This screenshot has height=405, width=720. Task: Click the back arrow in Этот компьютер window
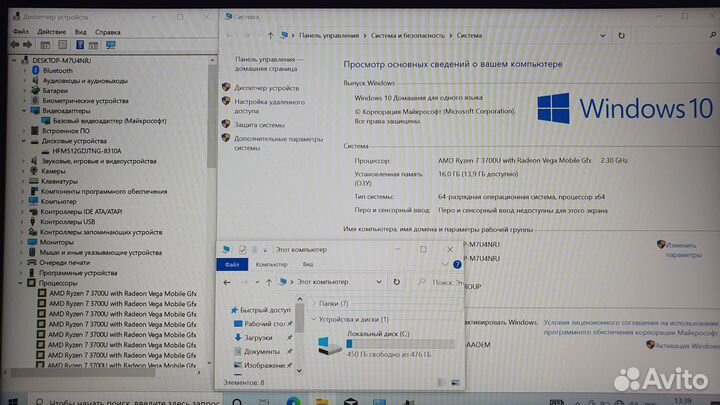[227, 282]
